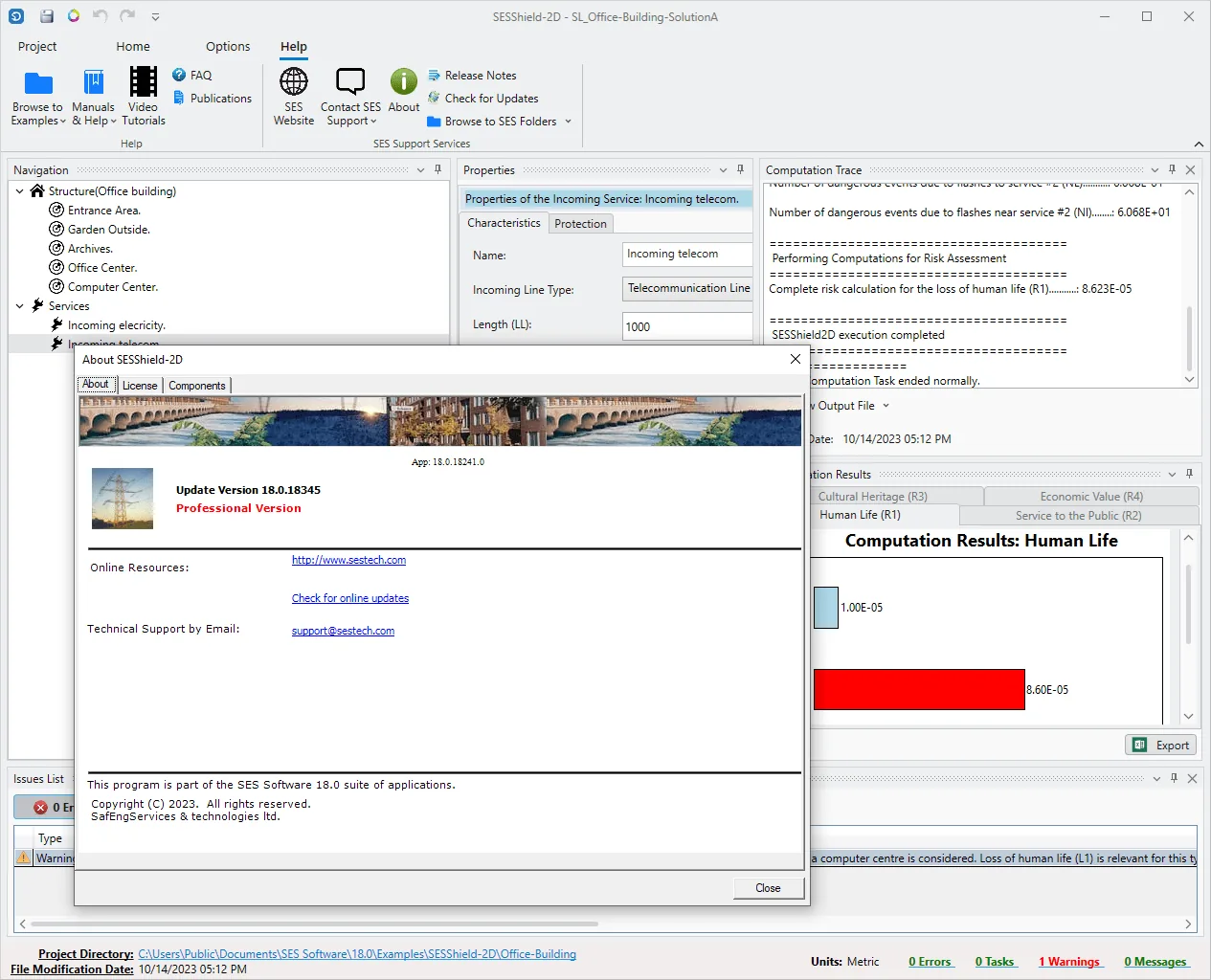Click the warning icon in Issues List row
This screenshot has width=1211, height=980.
click(23, 857)
